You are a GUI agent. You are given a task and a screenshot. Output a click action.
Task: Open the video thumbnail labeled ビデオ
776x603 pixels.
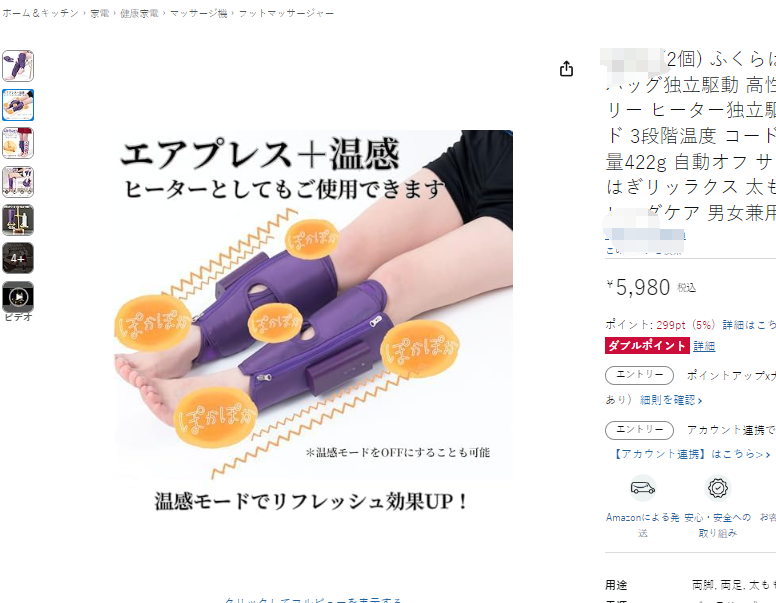18,297
